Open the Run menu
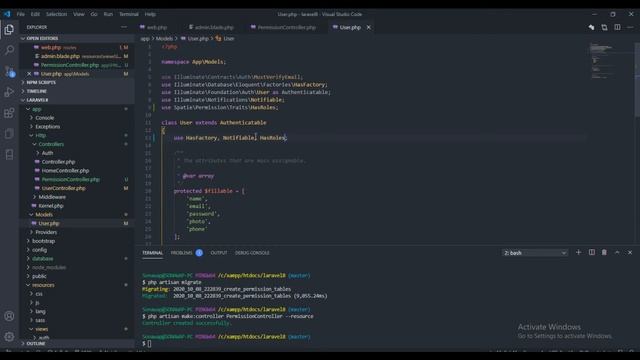Image resolution: width=640 pixels, height=360 pixels. (x=108, y=14)
